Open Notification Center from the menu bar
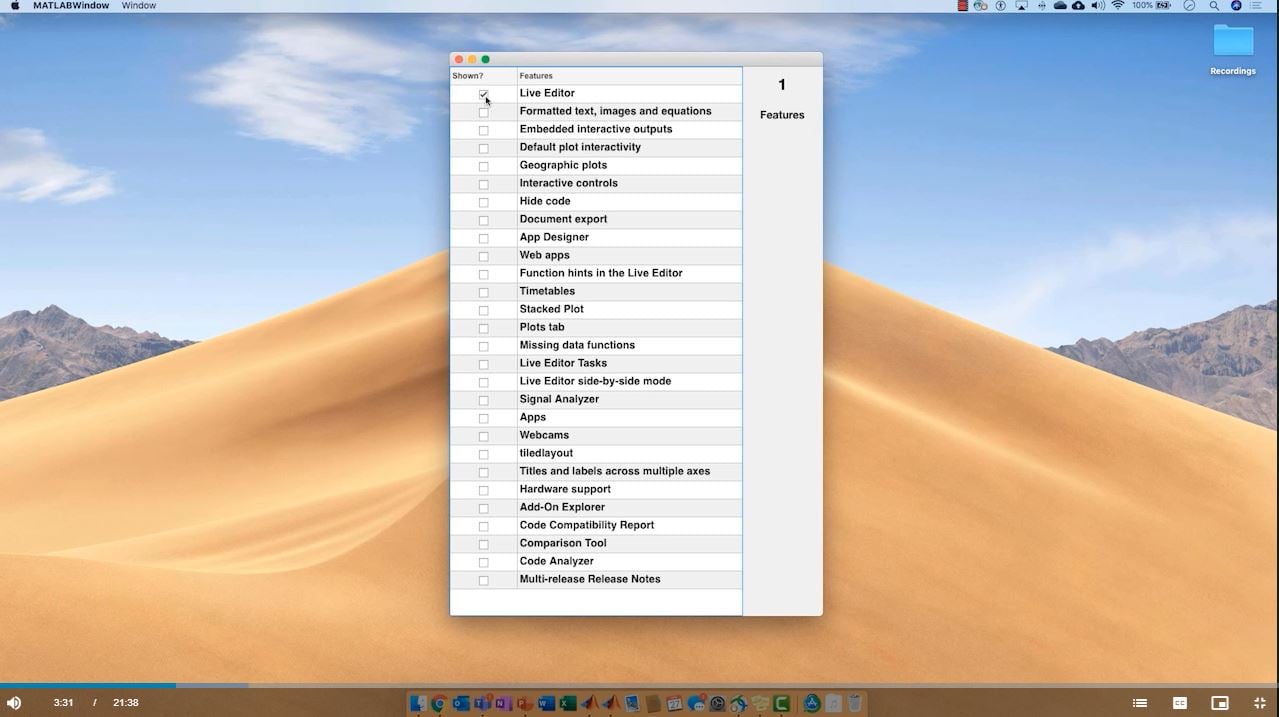1279x717 pixels. point(1255,5)
